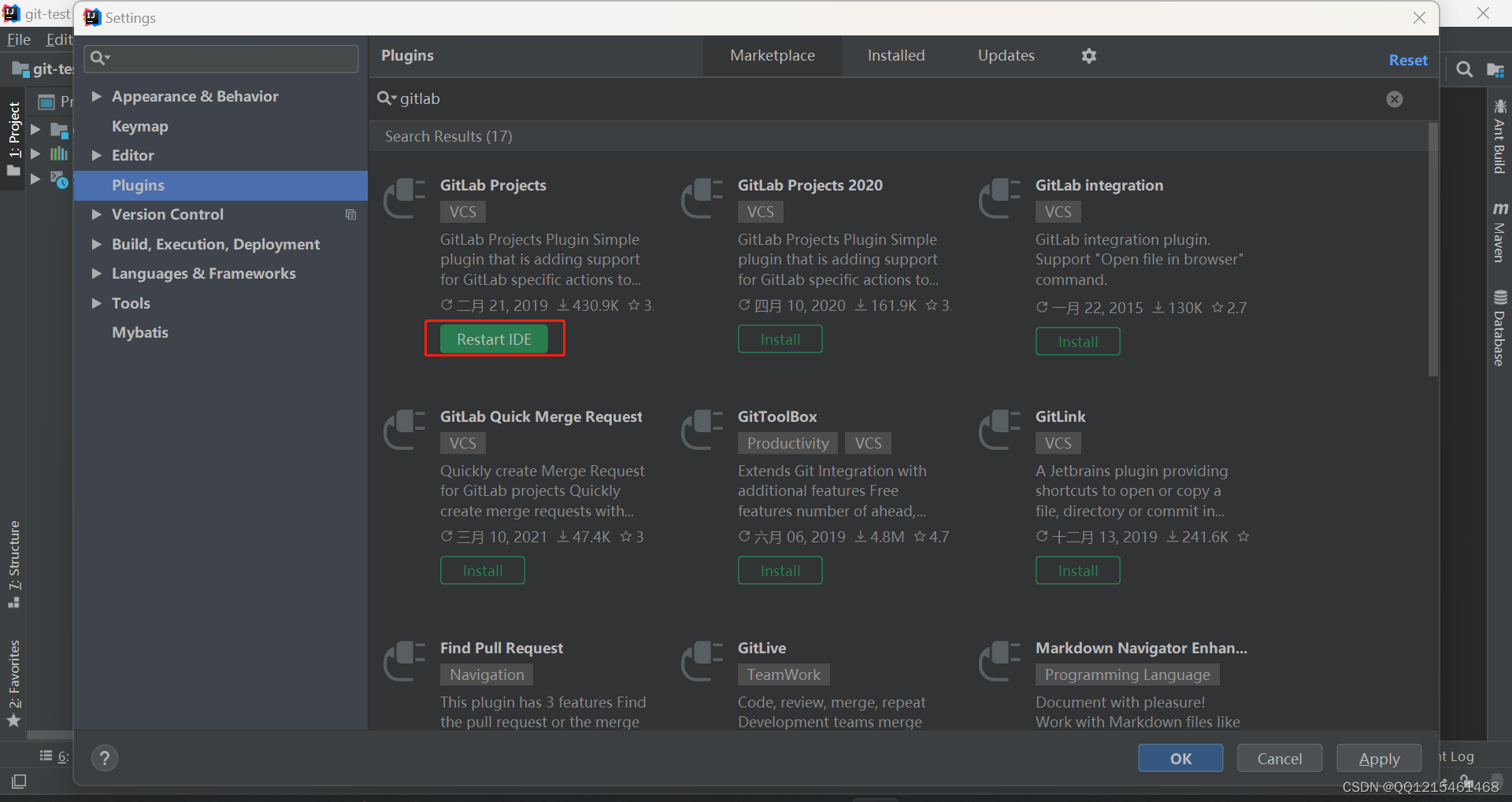The image size is (1512, 802).
Task: Click the Reset link
Action: click(1408, 61)
